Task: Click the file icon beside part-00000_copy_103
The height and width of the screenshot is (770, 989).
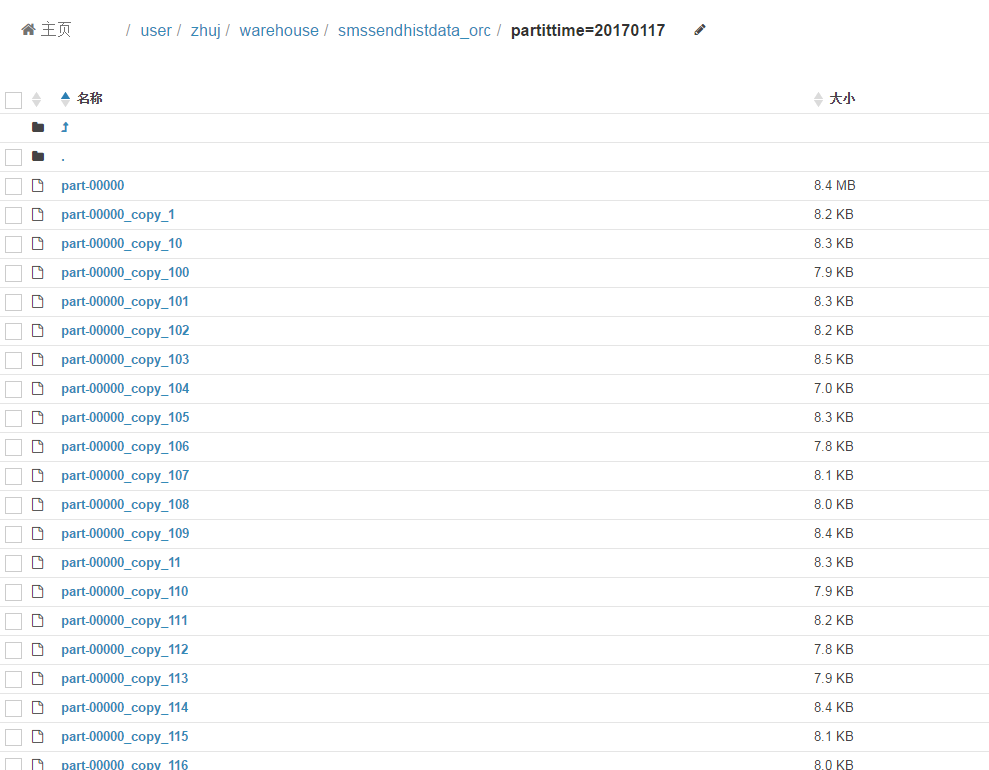Action: pos(38,359)
